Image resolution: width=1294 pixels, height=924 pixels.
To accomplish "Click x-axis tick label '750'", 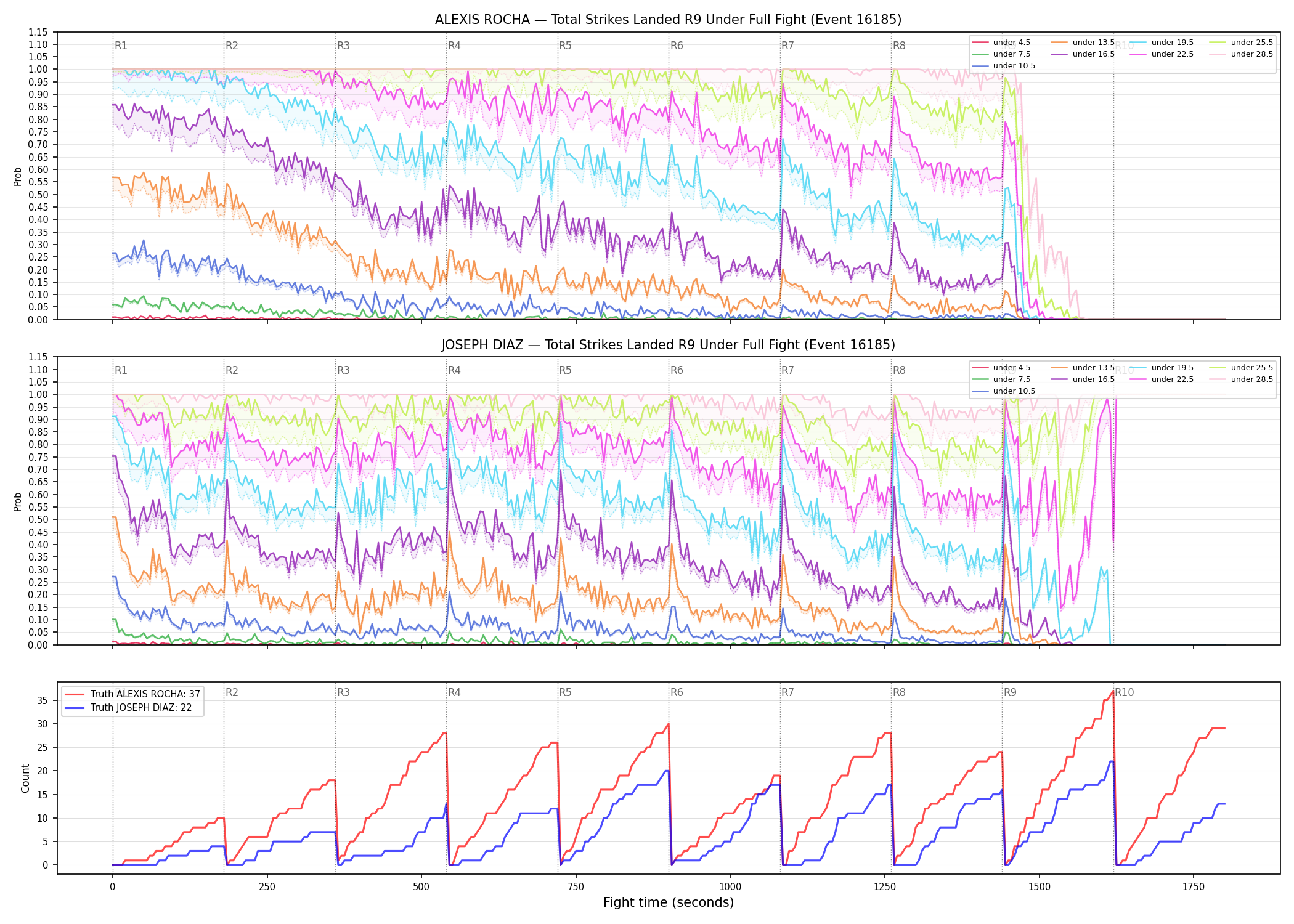I will click(x=576, y=887).
